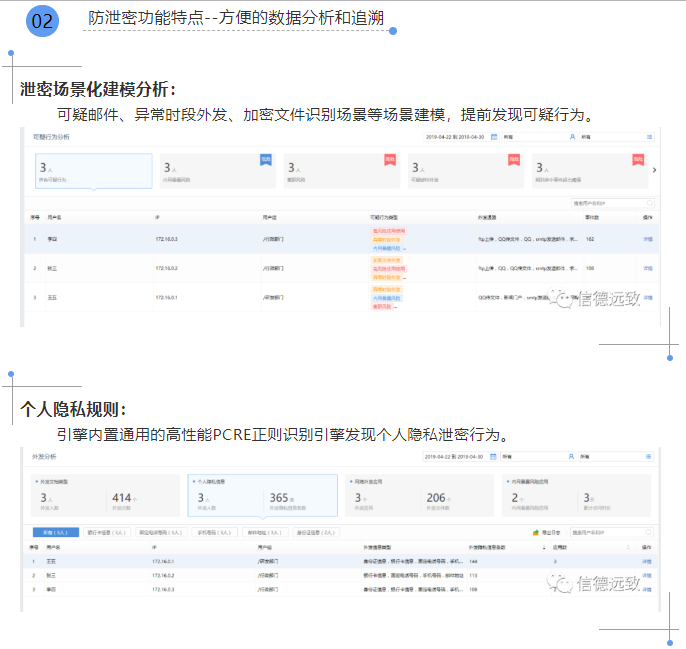
Task: Open calendar icon in 可疑行为分析 date range
Action: (494, 136)
